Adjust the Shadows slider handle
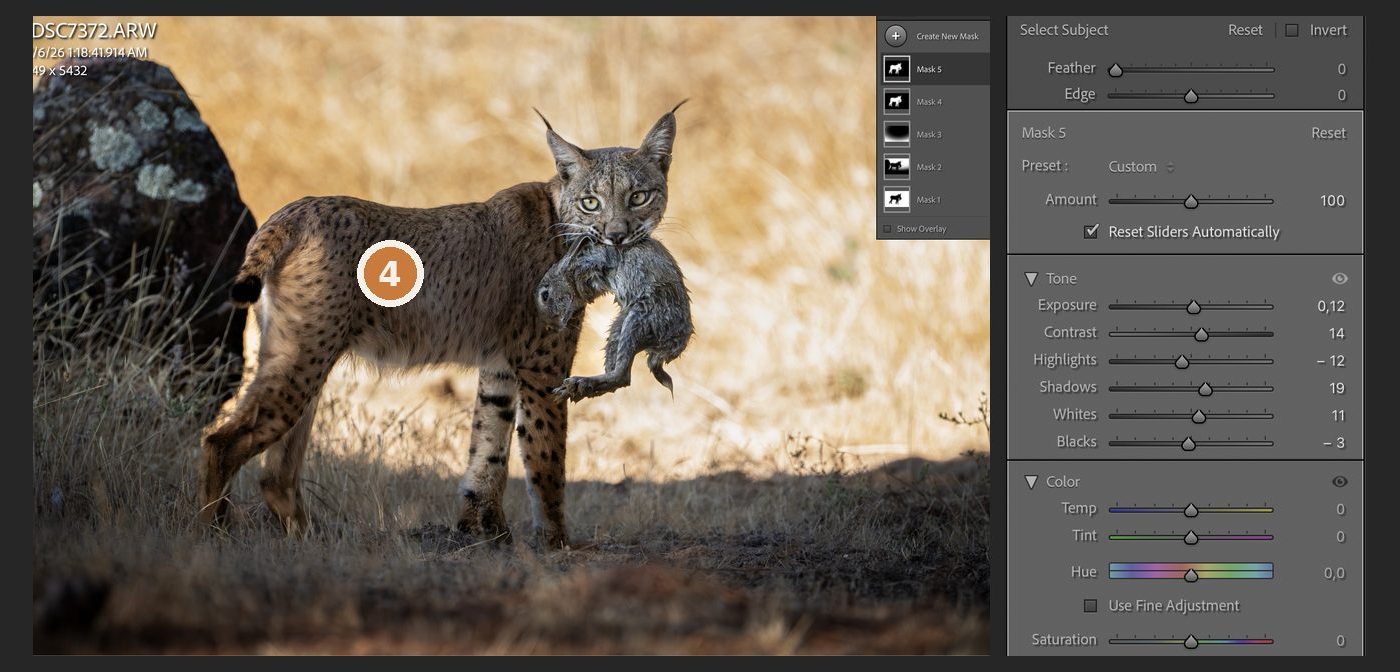 pos(1205,389)
